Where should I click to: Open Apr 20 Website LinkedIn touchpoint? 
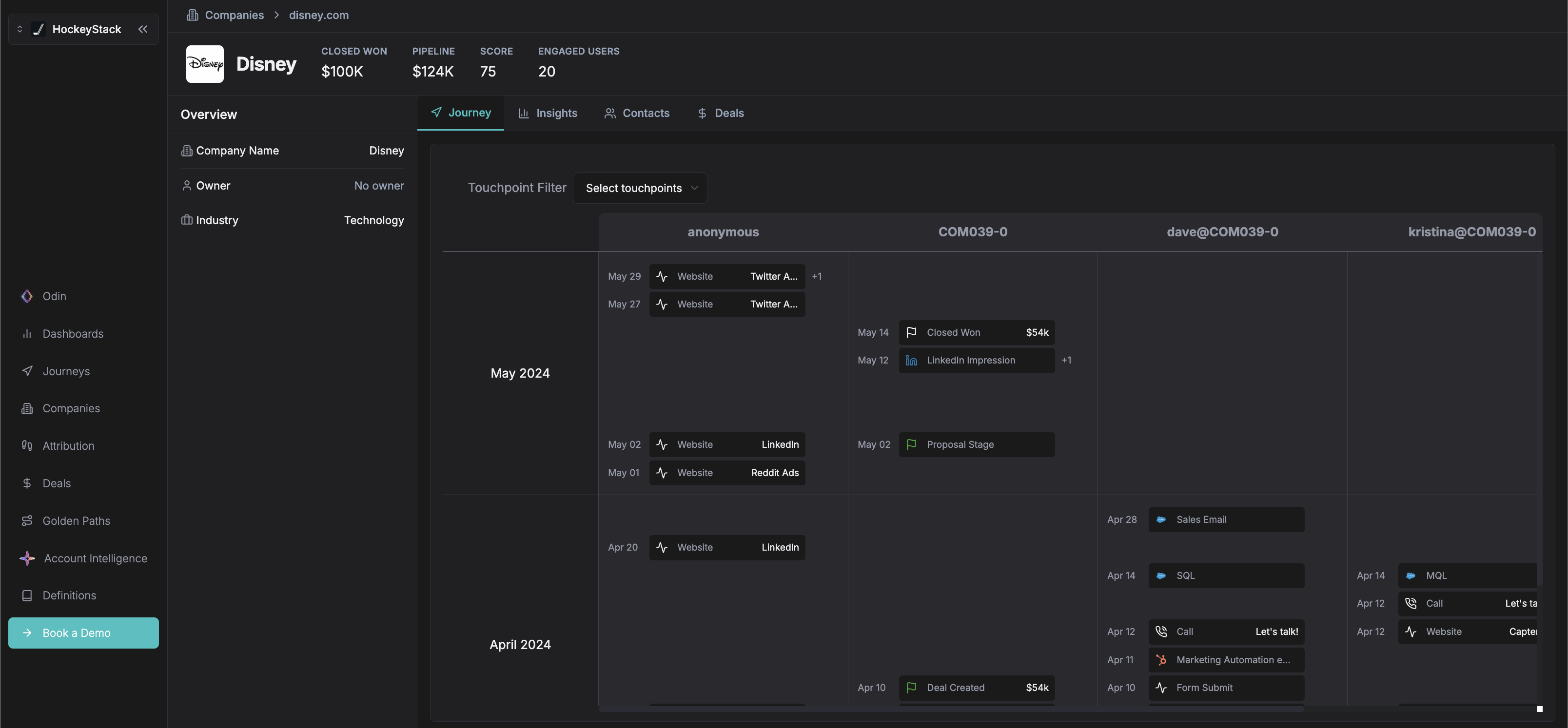(727, 548)
